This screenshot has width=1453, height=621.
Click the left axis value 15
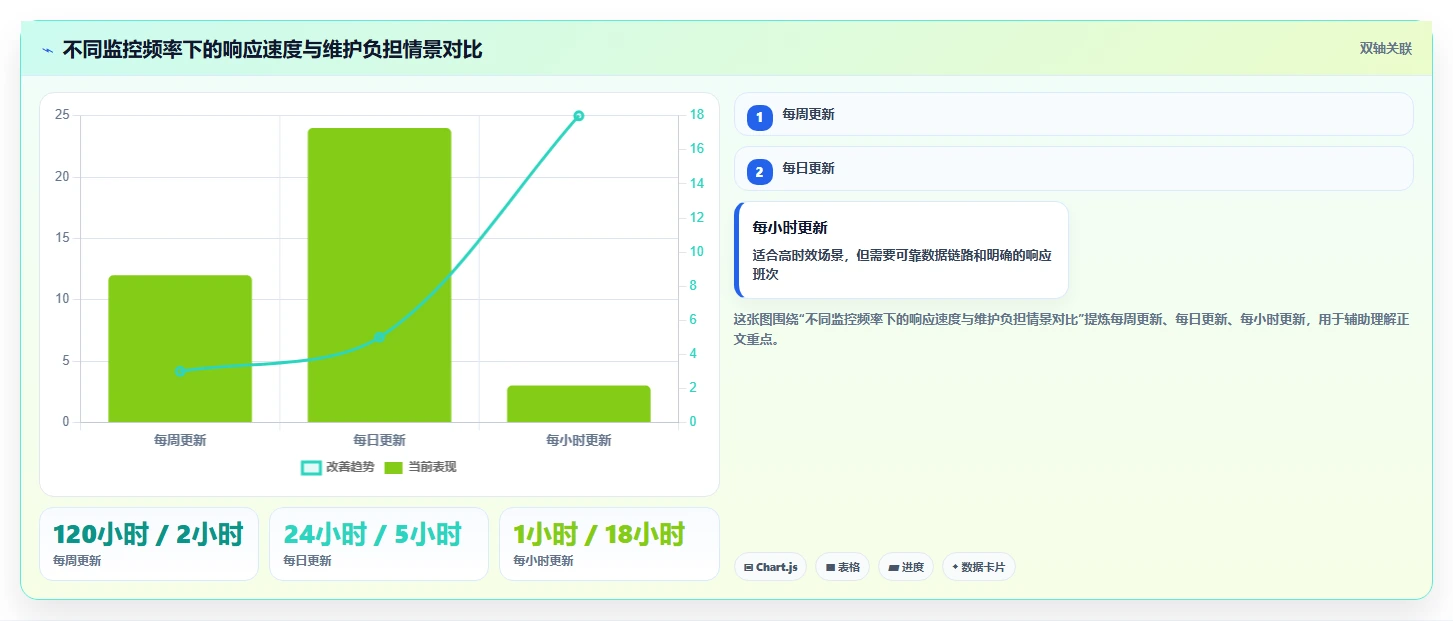coord(63,238)
